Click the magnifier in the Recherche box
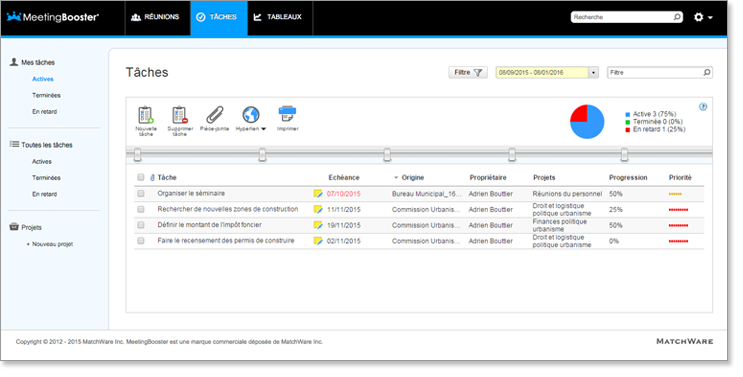 point(677,17)
